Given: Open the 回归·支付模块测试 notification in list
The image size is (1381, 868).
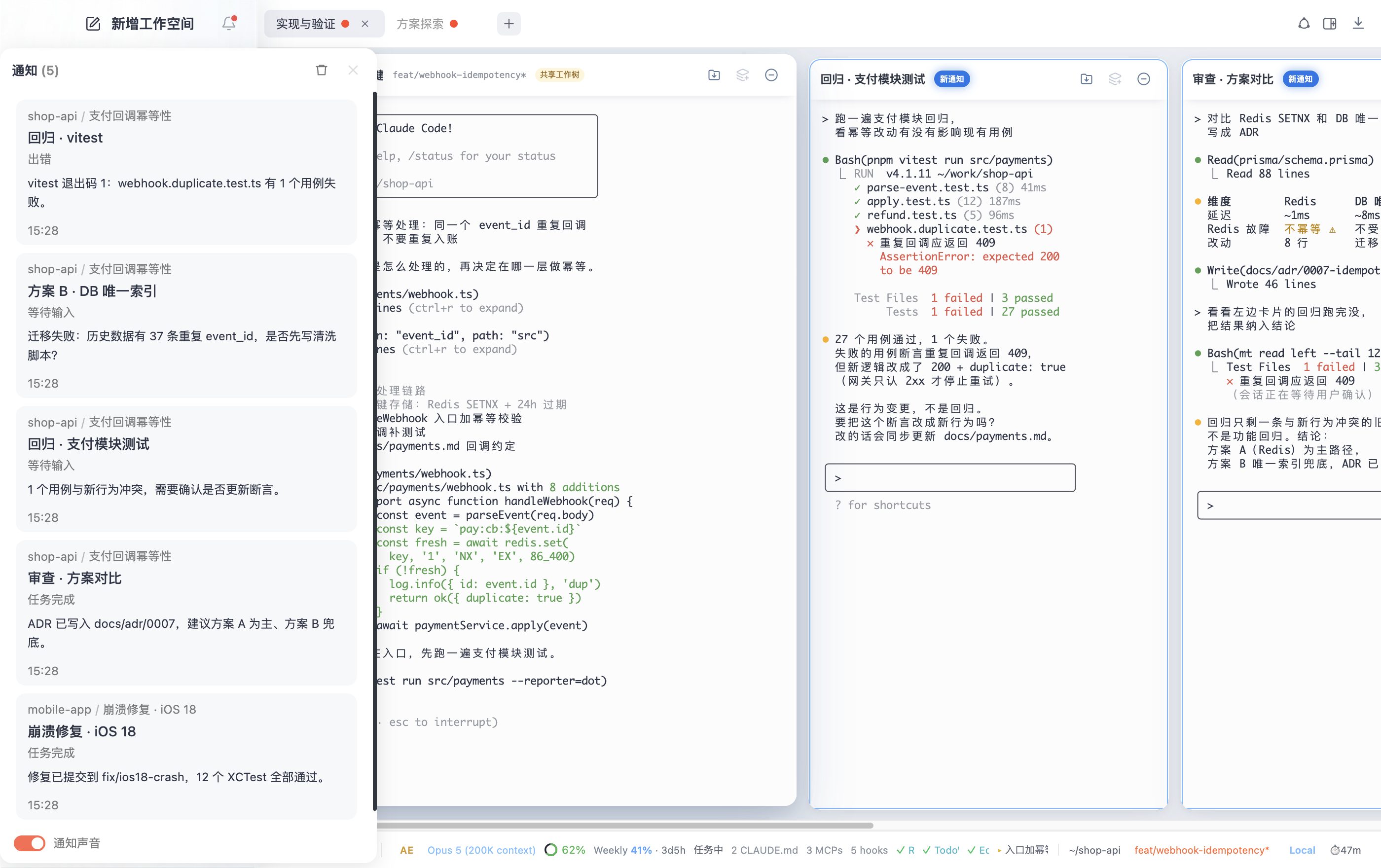Looking at the screenshot, I should click(186, 469).
